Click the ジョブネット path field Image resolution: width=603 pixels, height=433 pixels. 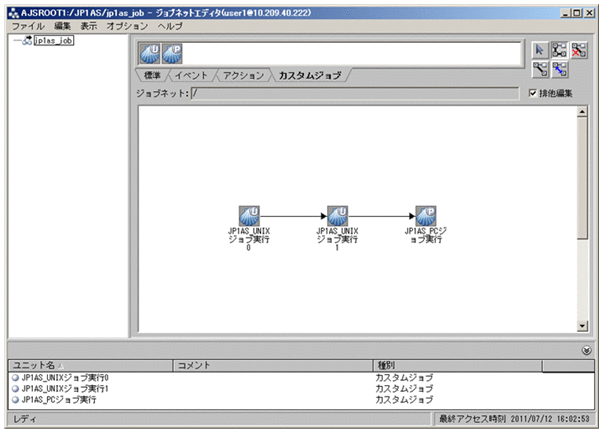pos(355,93)
